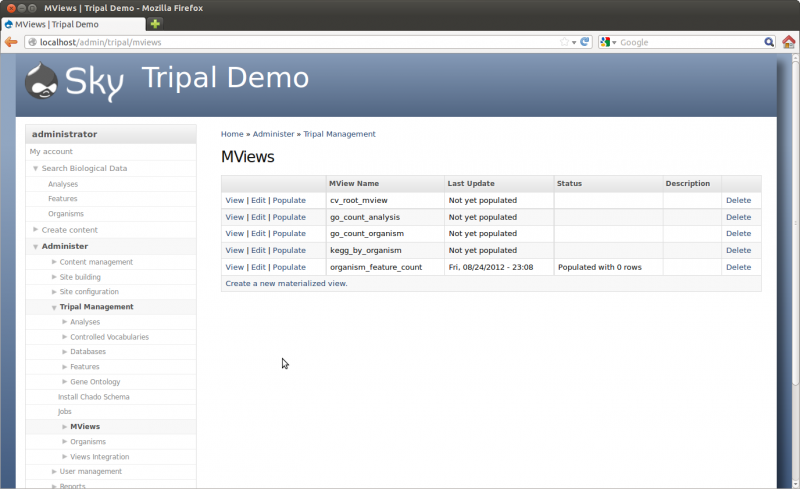Image resolution: width=800 pixels, height=489 pixels.
Task: Click the bookmark star icon
Action: (x=564, y=42)
